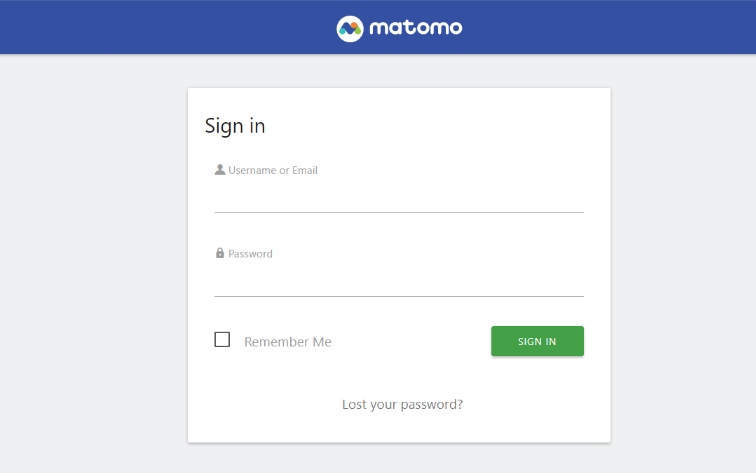The image size is (756, 473).
Task: Click the gray page background right of card
Action: pos(683,263)
